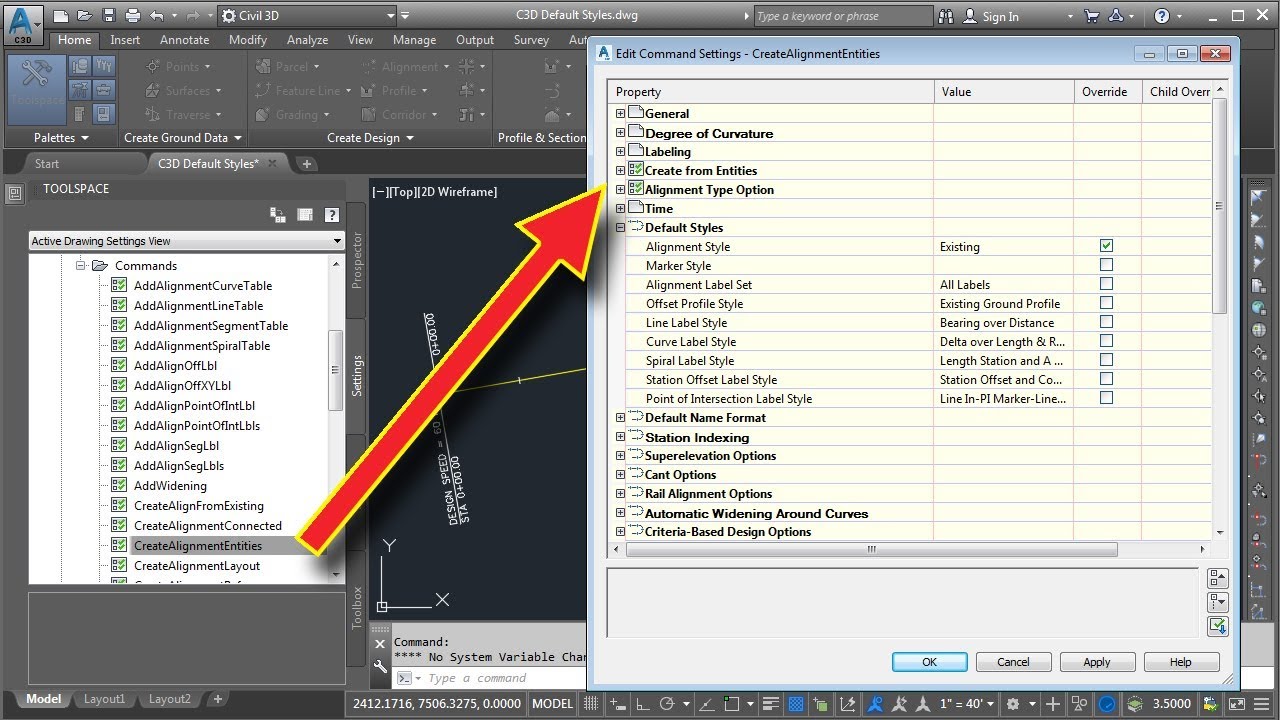1280x720 pixels.
Task: Open the Palettes panel flyout
Action: 61,138
